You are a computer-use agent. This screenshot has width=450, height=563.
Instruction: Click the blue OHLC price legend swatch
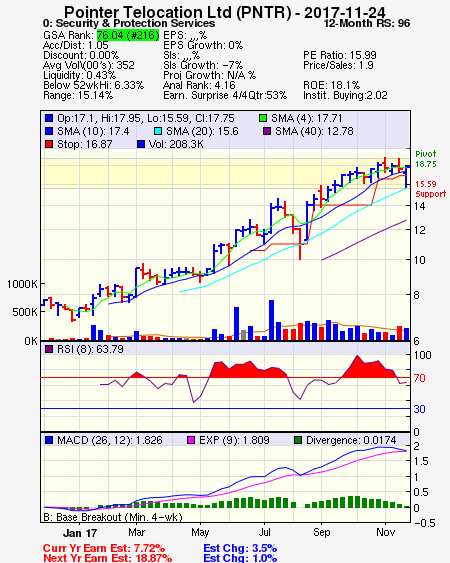(x=49, y=118)
